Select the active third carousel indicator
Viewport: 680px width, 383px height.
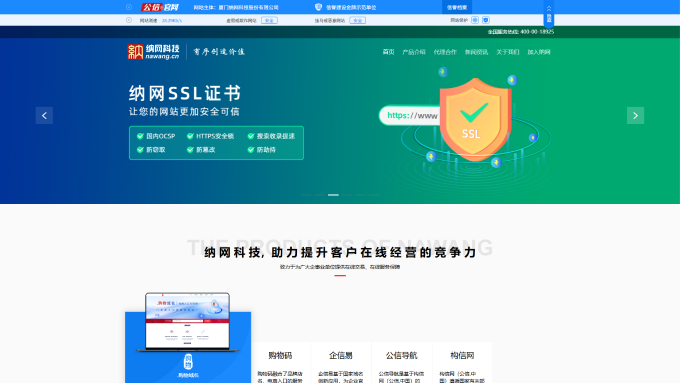tap(333, 195)
